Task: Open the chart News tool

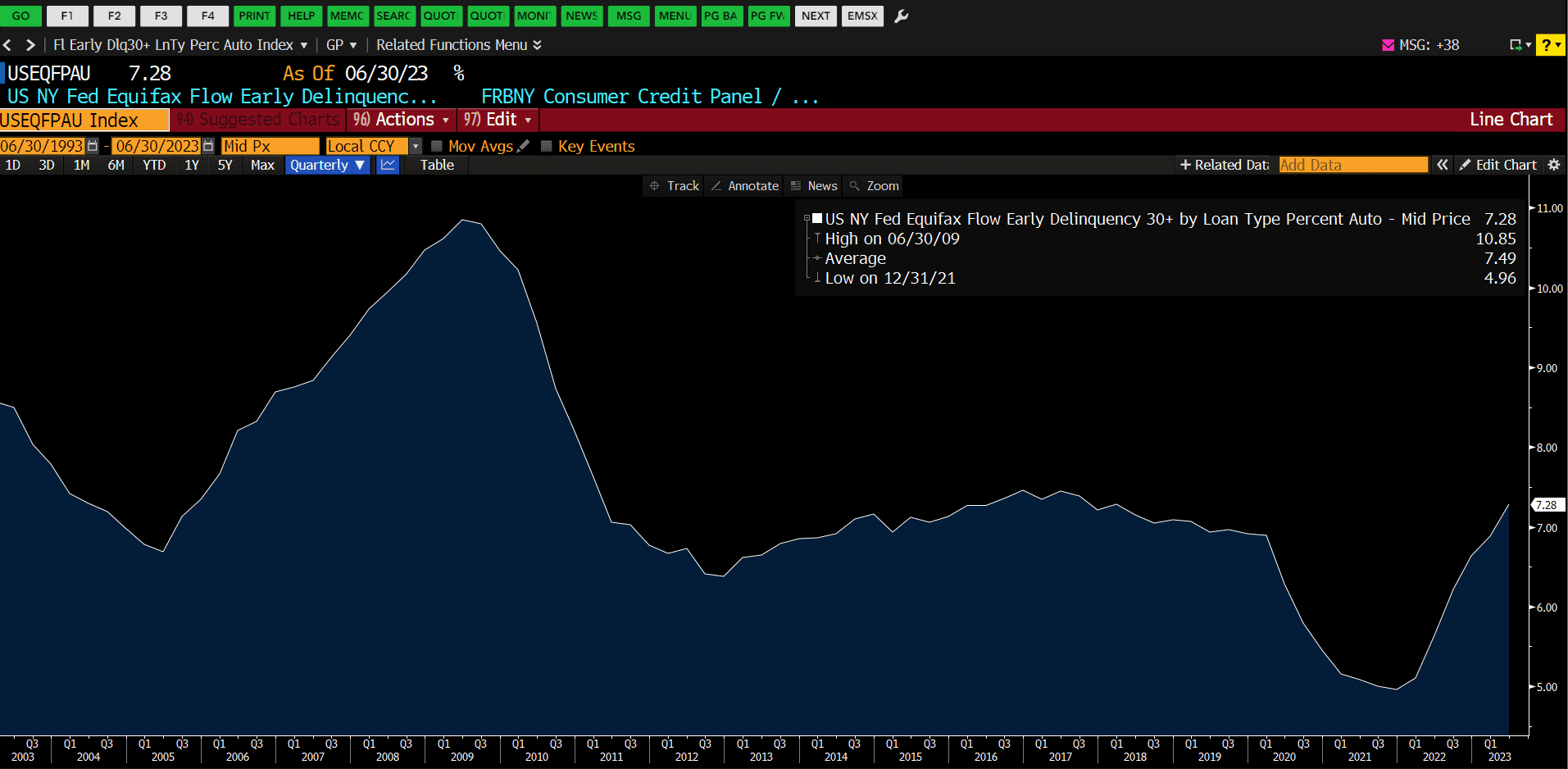Action: (x=814, y=186)
